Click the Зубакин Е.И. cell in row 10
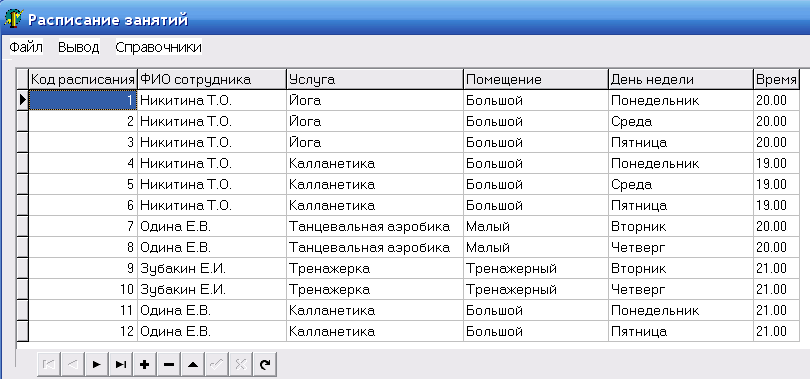The width and height of the screenshot is (810, 379). tap(212, 289)
